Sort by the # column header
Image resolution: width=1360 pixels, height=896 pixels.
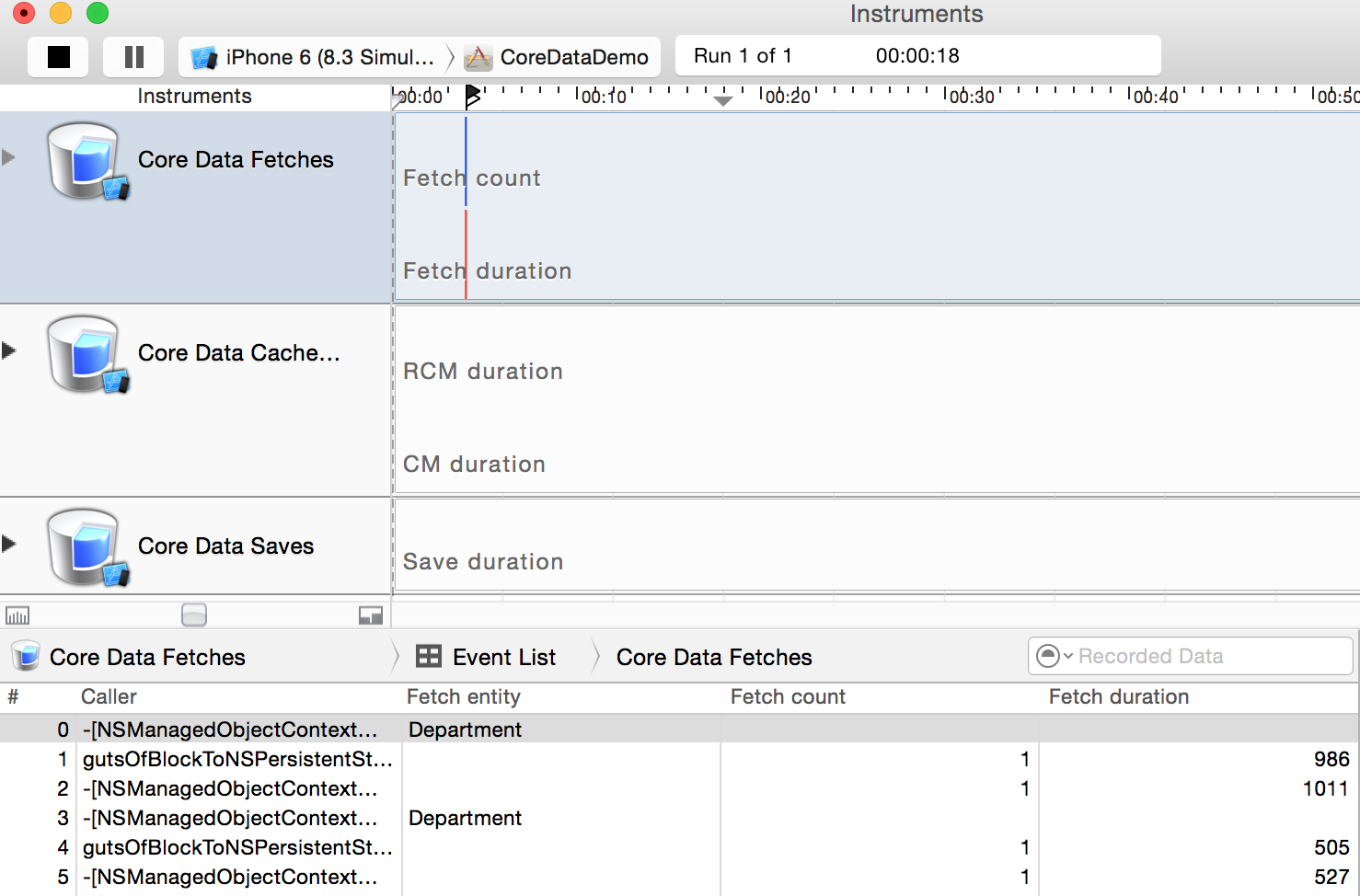pos(13,697)
